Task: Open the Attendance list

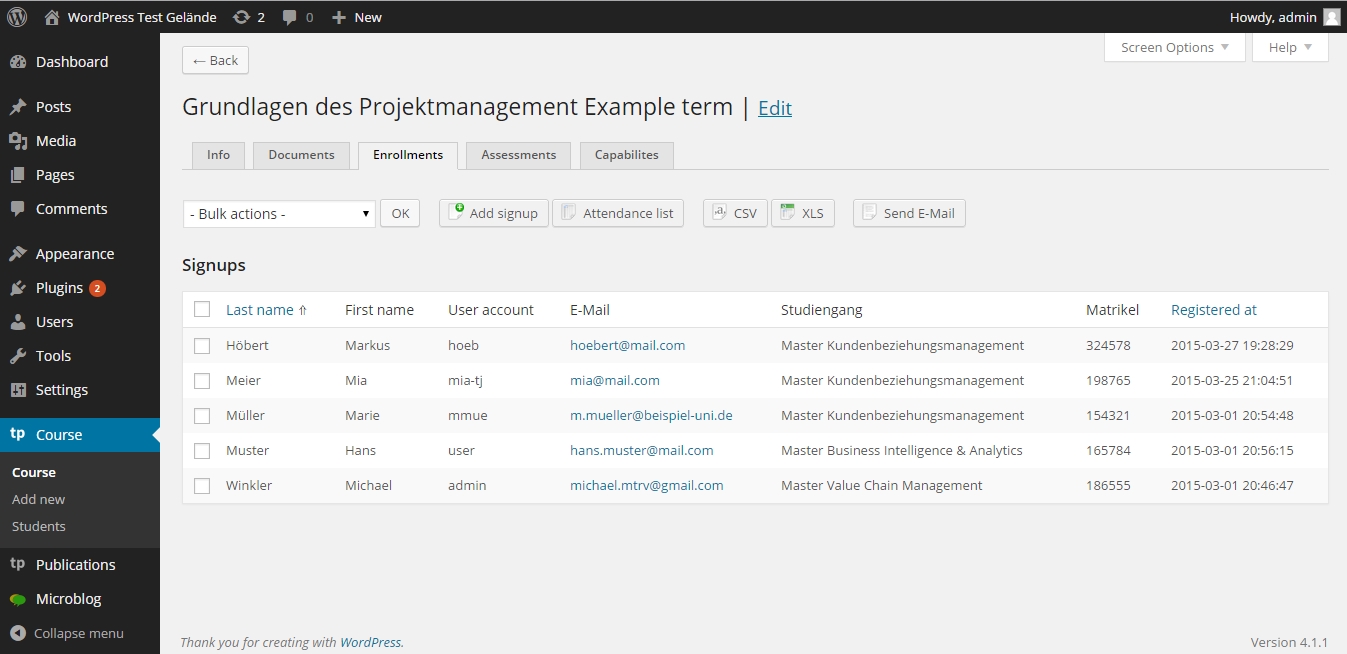Action: tap(618, 213)
